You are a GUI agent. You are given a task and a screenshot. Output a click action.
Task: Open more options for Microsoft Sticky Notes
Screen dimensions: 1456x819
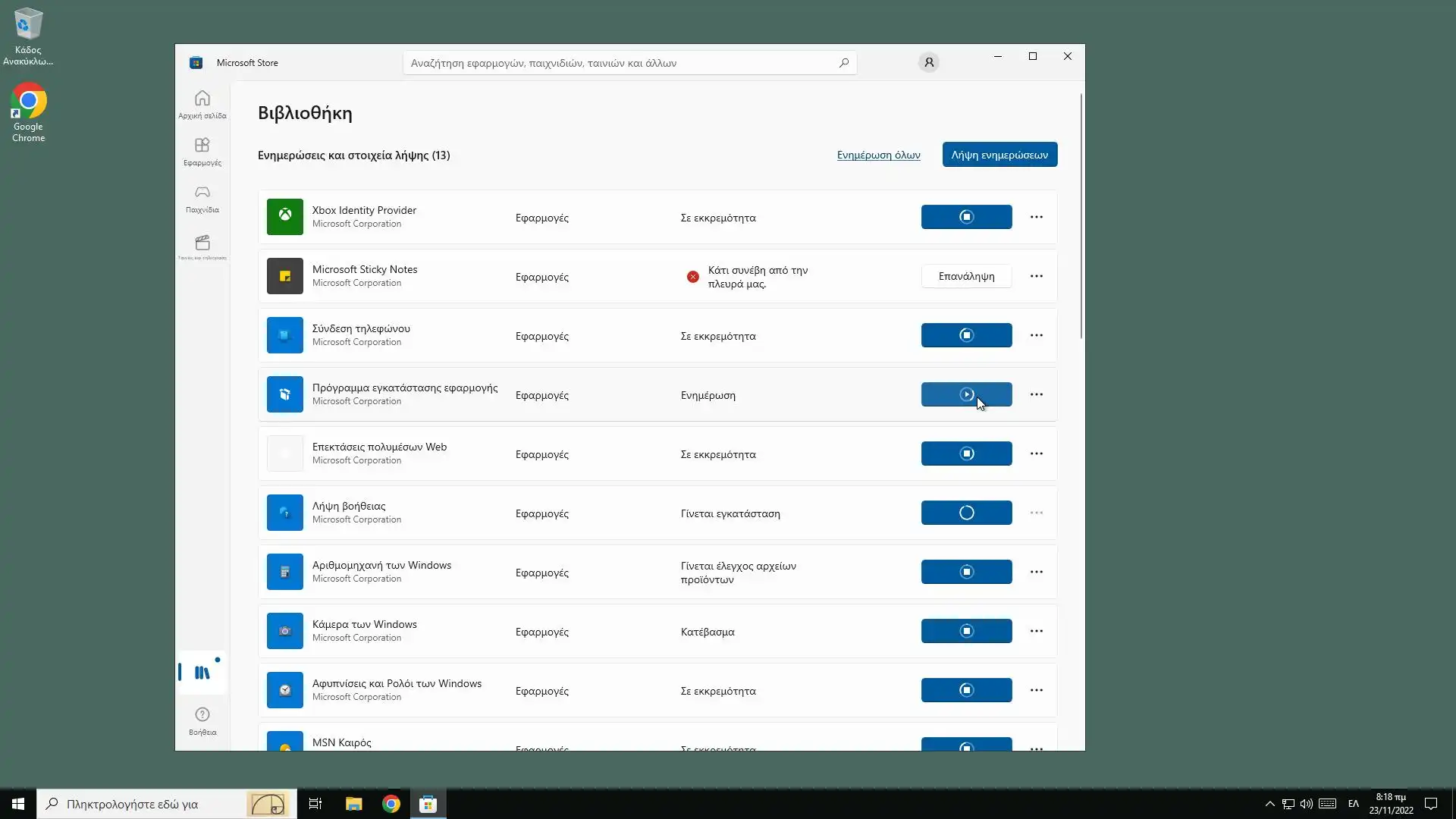(x=1036, y=276)
